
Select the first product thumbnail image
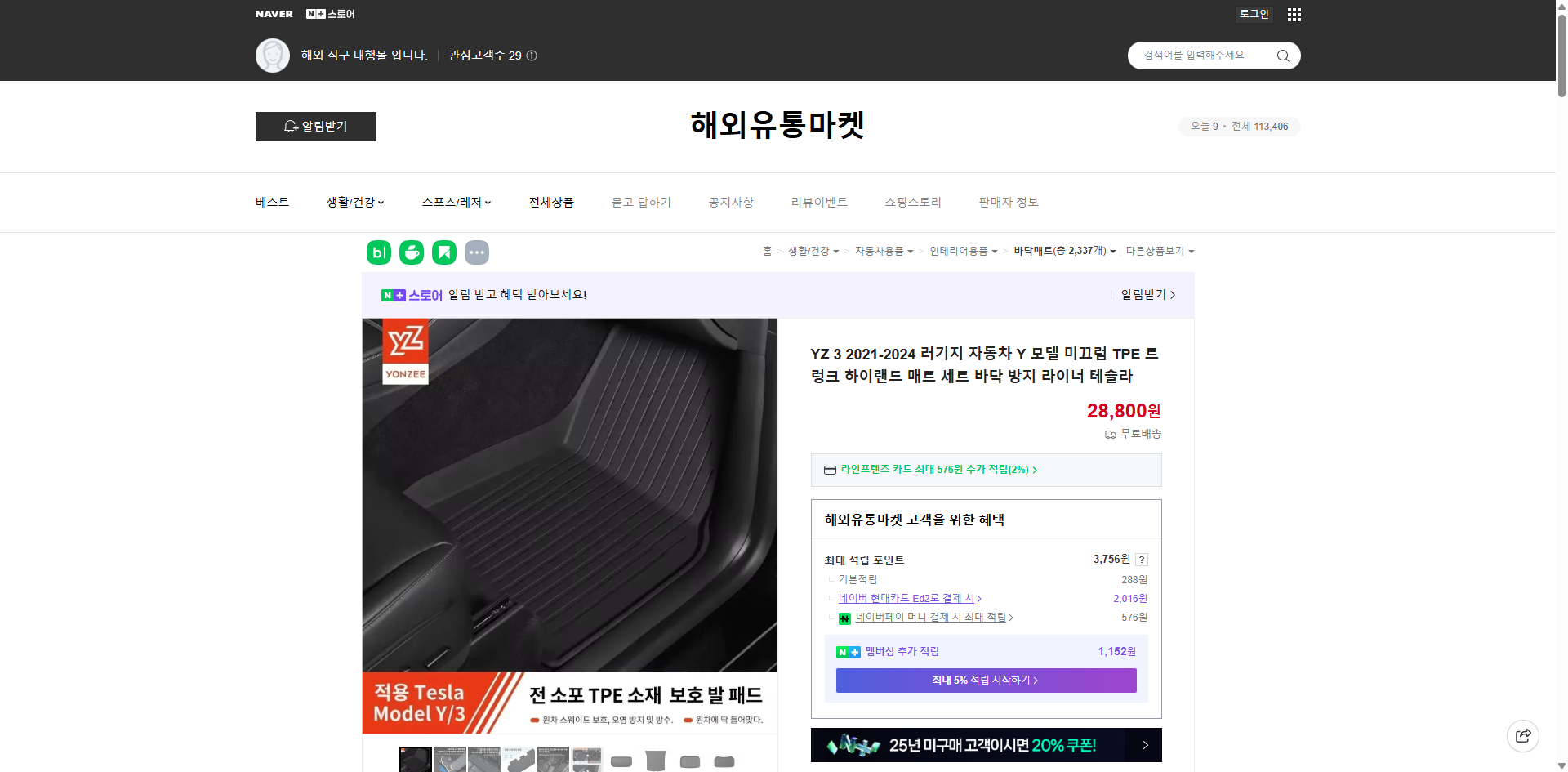coord(415,759)
